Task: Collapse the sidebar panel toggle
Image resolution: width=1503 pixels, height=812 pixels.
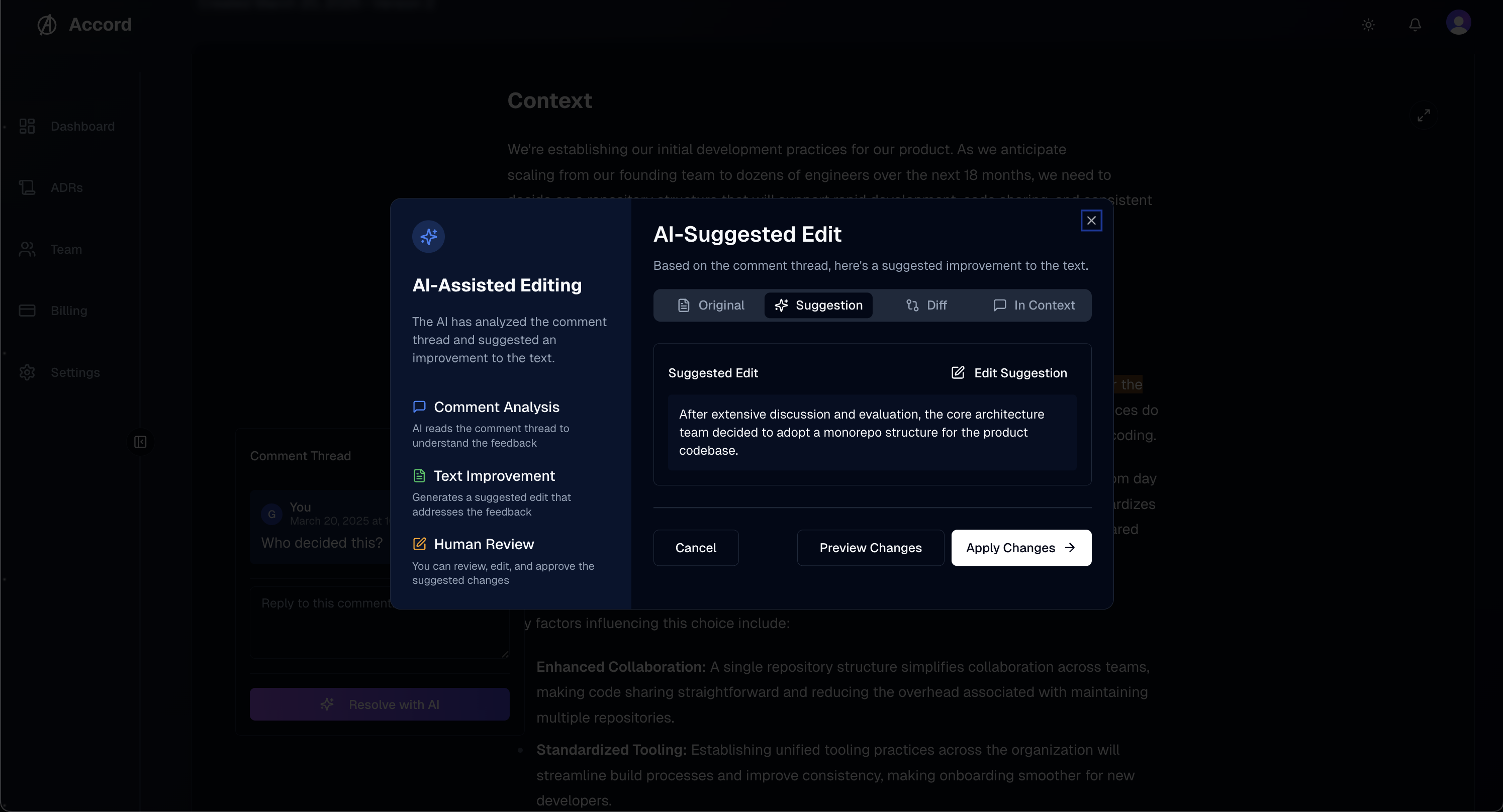Action: [140, 442]
